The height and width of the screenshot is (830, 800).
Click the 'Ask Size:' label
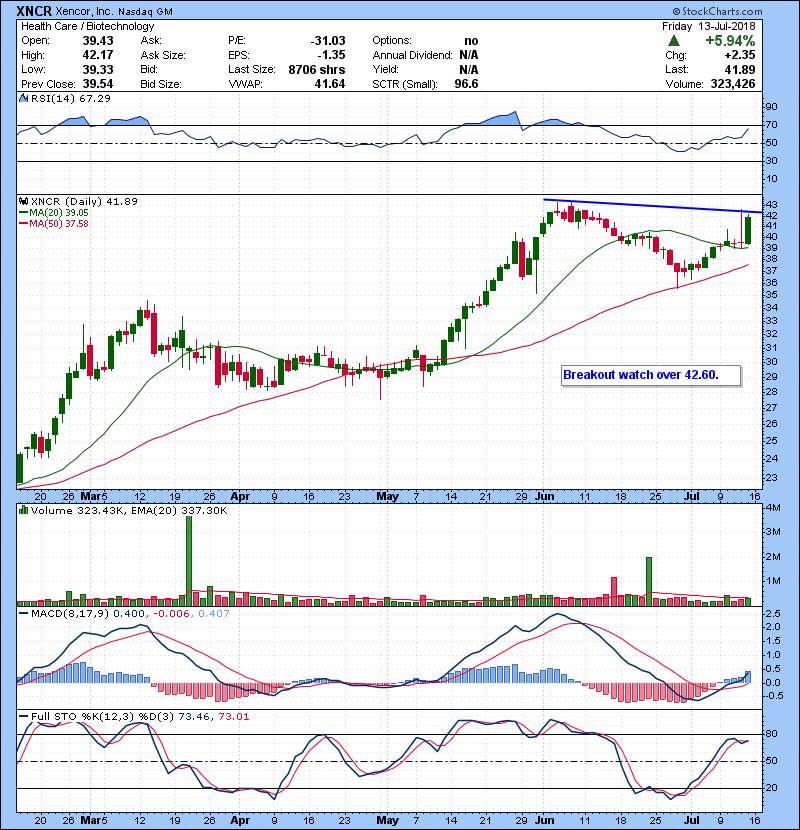pos(163,55)
